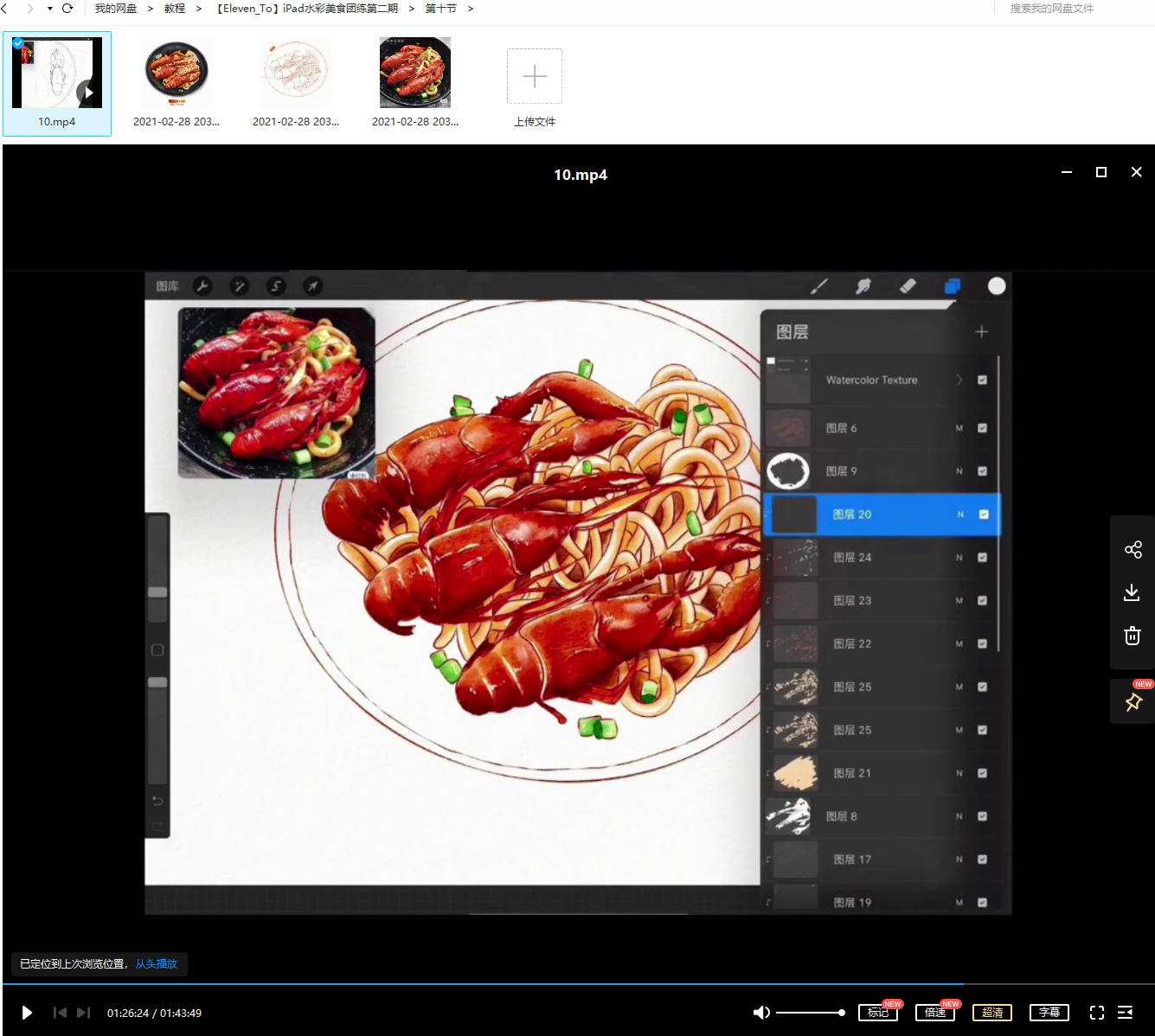Image resolution: width=1155 pixels, height=1036 pixels.
Task: Click the play button in video player
Action: point(27,1013)
